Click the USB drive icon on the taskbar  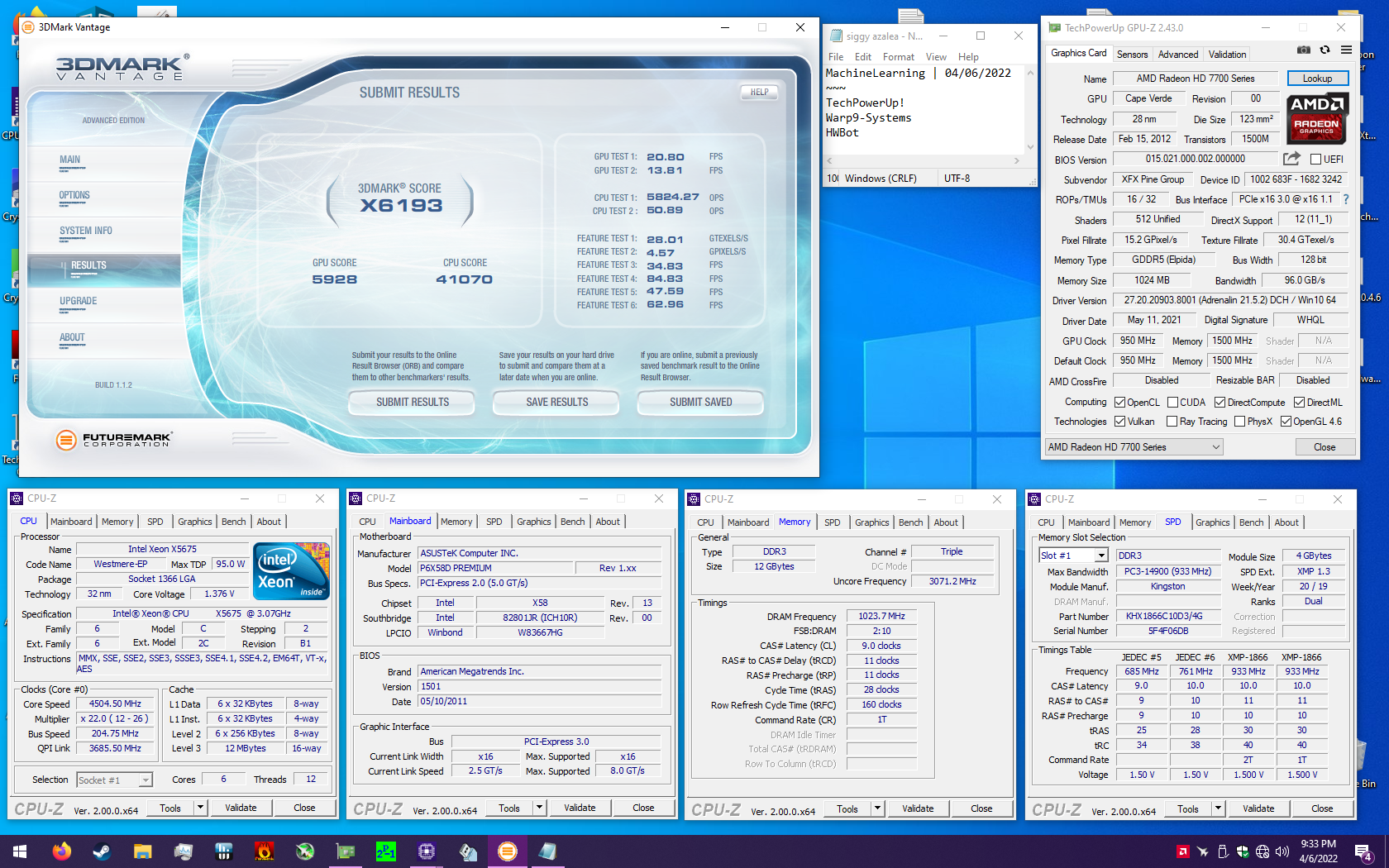pos(467,851)
